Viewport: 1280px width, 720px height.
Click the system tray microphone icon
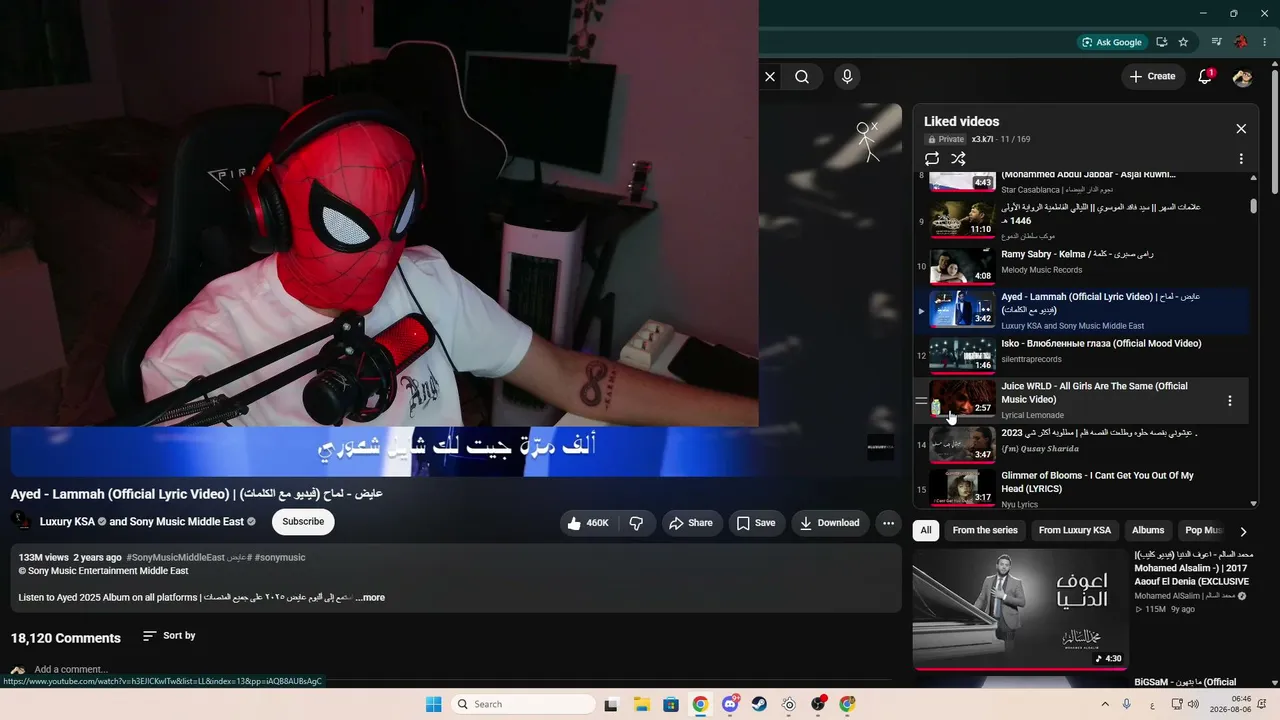(x=1127, y=704)
